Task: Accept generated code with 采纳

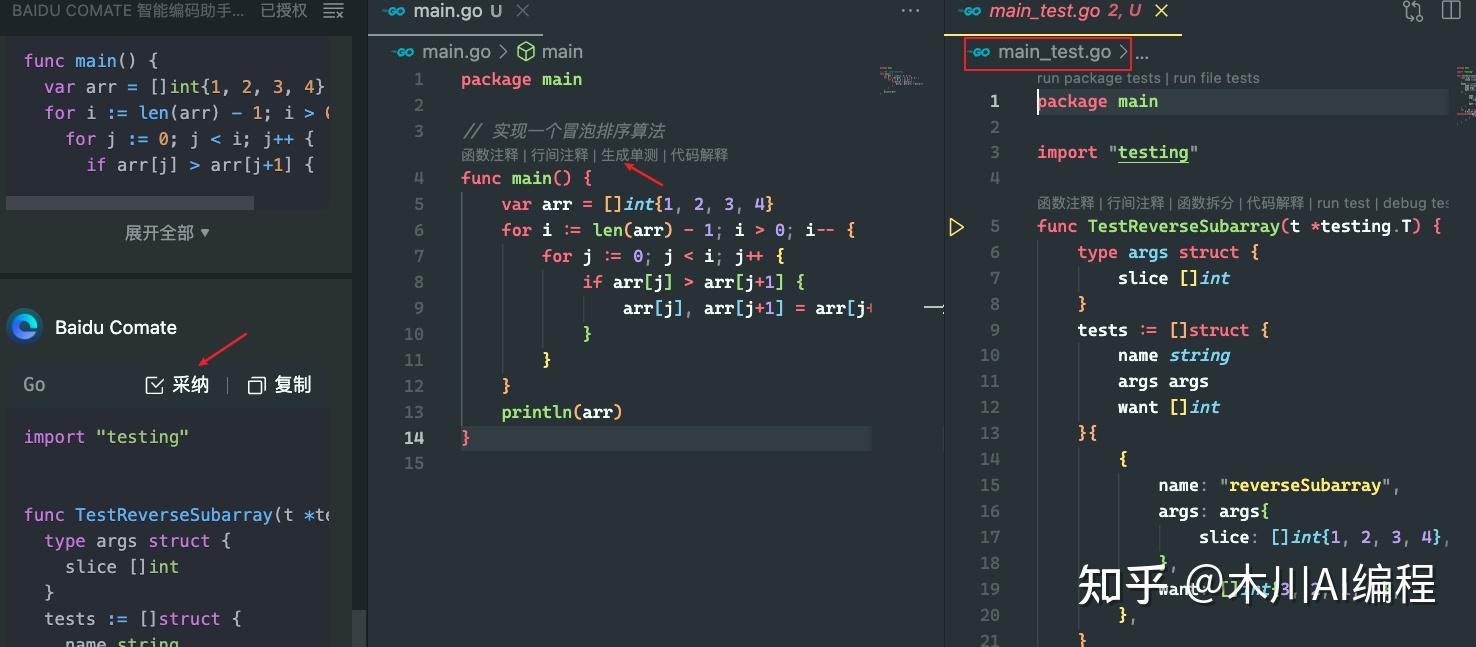Action: [177, 385]
